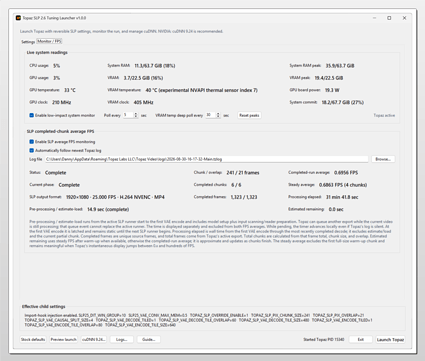Screen dimensions: 425x361
Task: Click the Started Topaz PID status text
Action: (324, 339)
